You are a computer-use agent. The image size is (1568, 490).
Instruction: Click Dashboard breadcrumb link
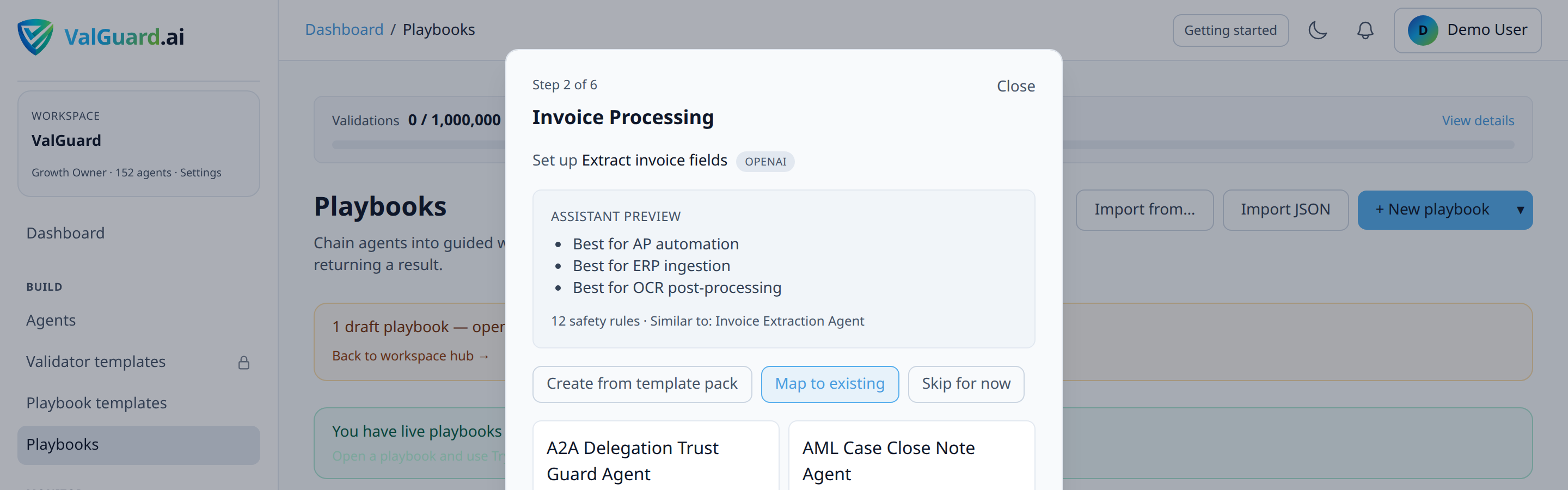344,29
